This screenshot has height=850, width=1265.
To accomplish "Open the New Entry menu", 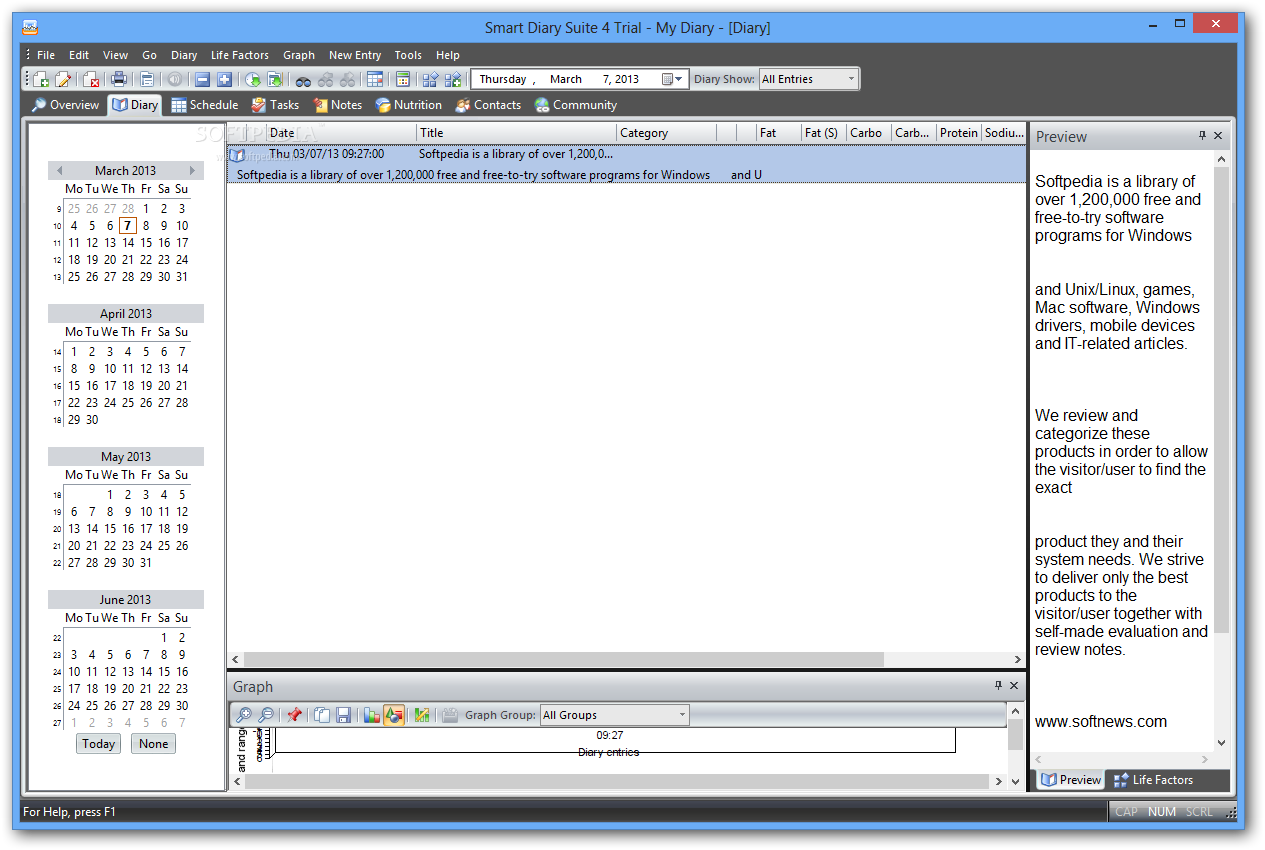I will pos(355,55).
